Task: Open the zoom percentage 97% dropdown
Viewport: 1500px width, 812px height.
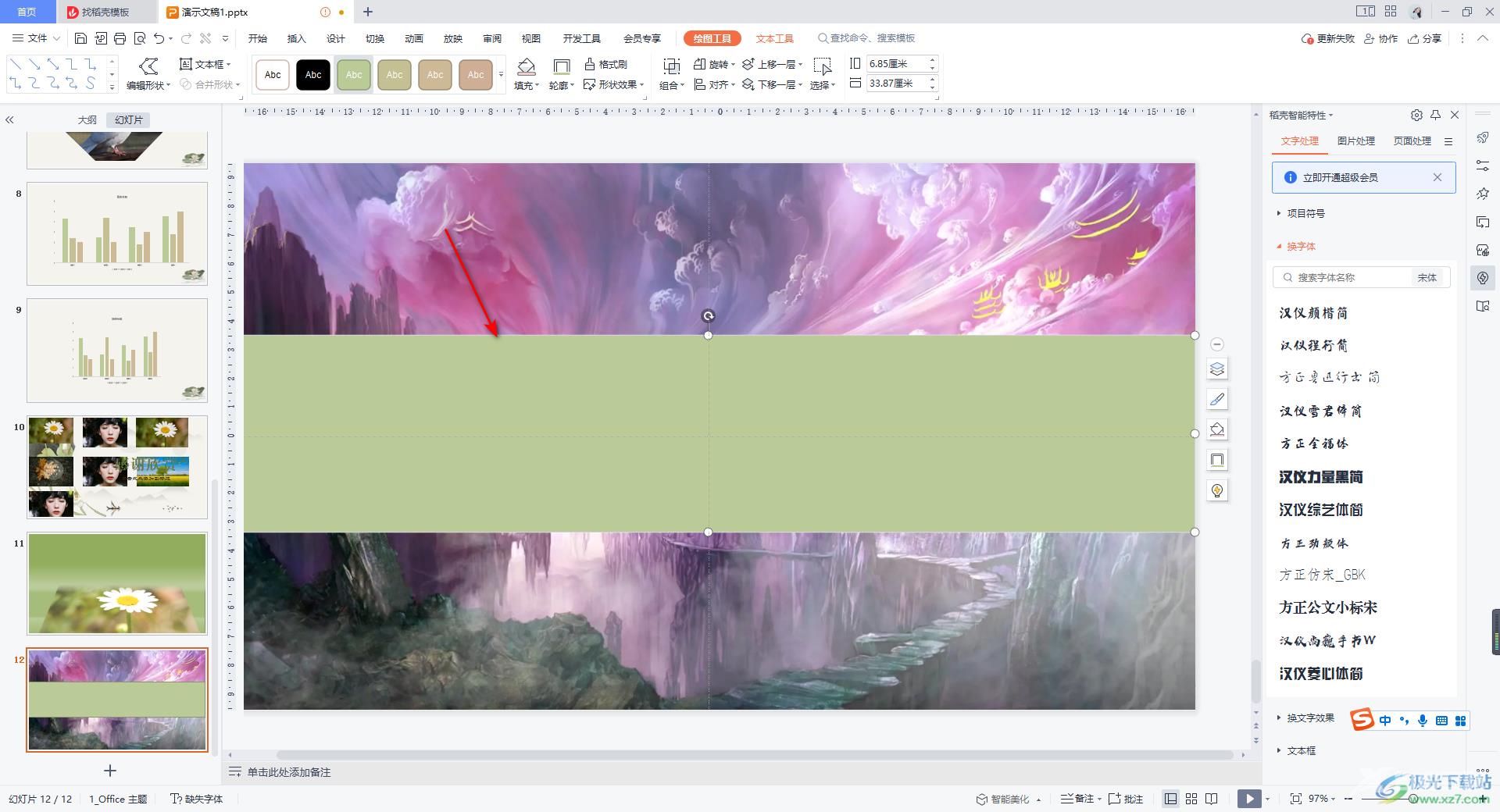Action: (x=1323, y=799)
